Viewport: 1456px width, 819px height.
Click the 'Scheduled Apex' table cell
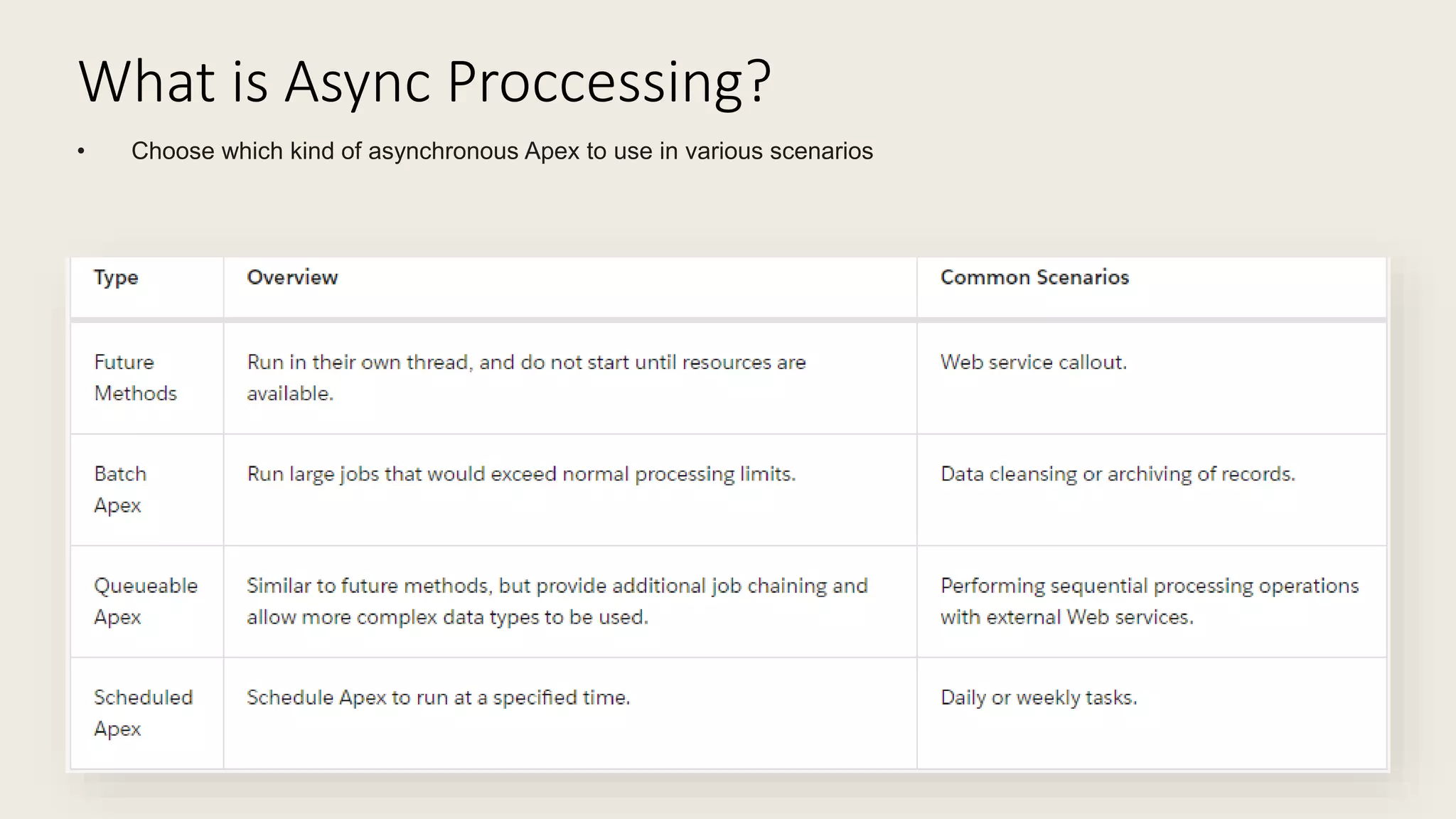click(143, 712)
